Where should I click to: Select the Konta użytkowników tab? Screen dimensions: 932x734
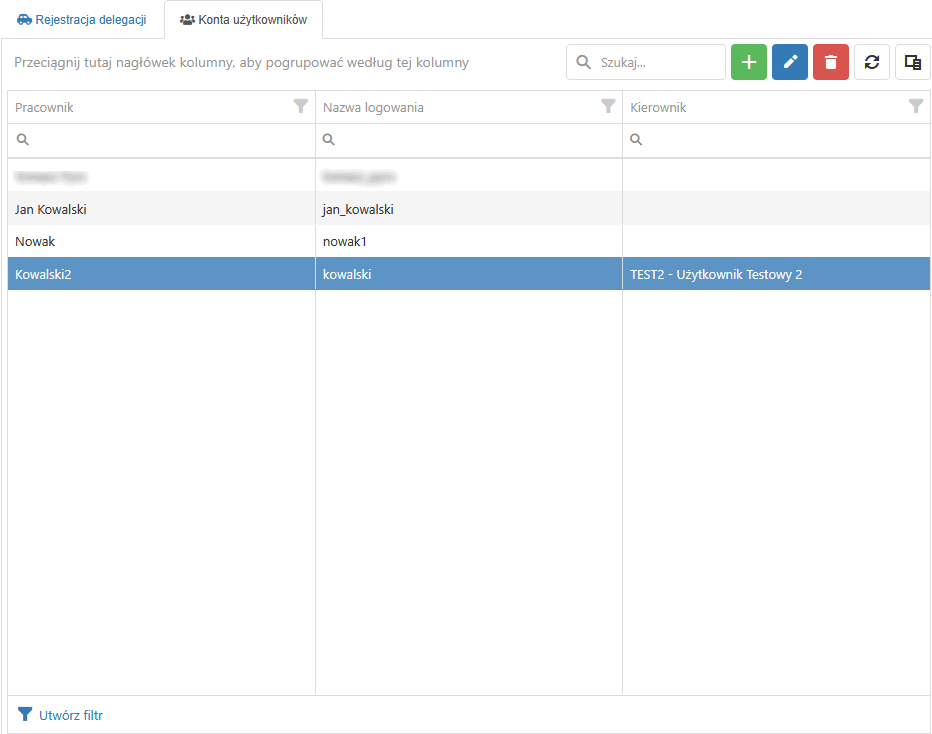click(x=243, y=20)
